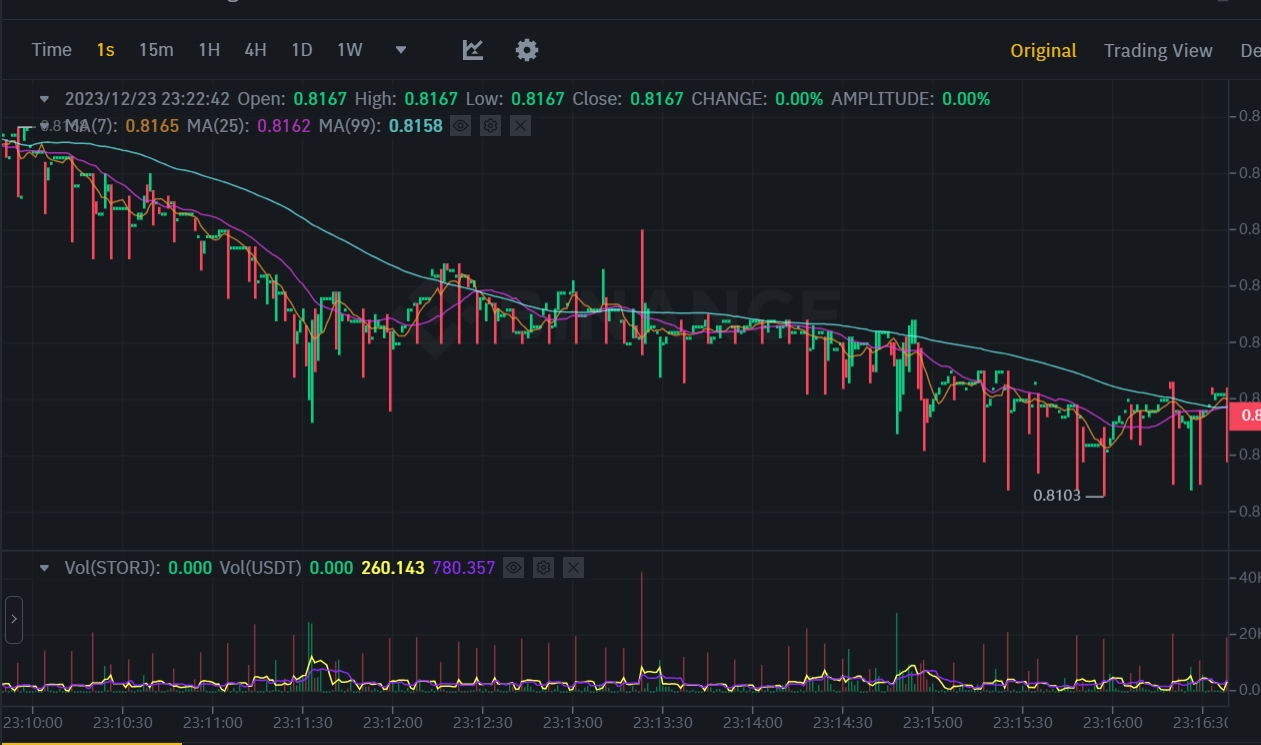Viewport: 1261px width, 745px height.
Task: Collapse the OHLC info row triangle
Action: 44,99
